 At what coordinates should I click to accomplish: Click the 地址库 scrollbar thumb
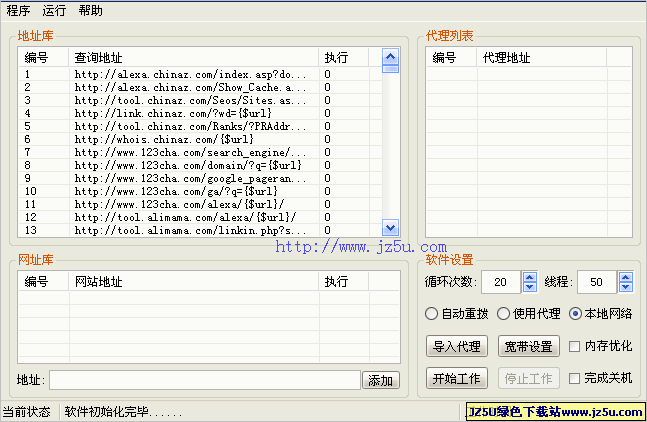[x=390, y=68]
